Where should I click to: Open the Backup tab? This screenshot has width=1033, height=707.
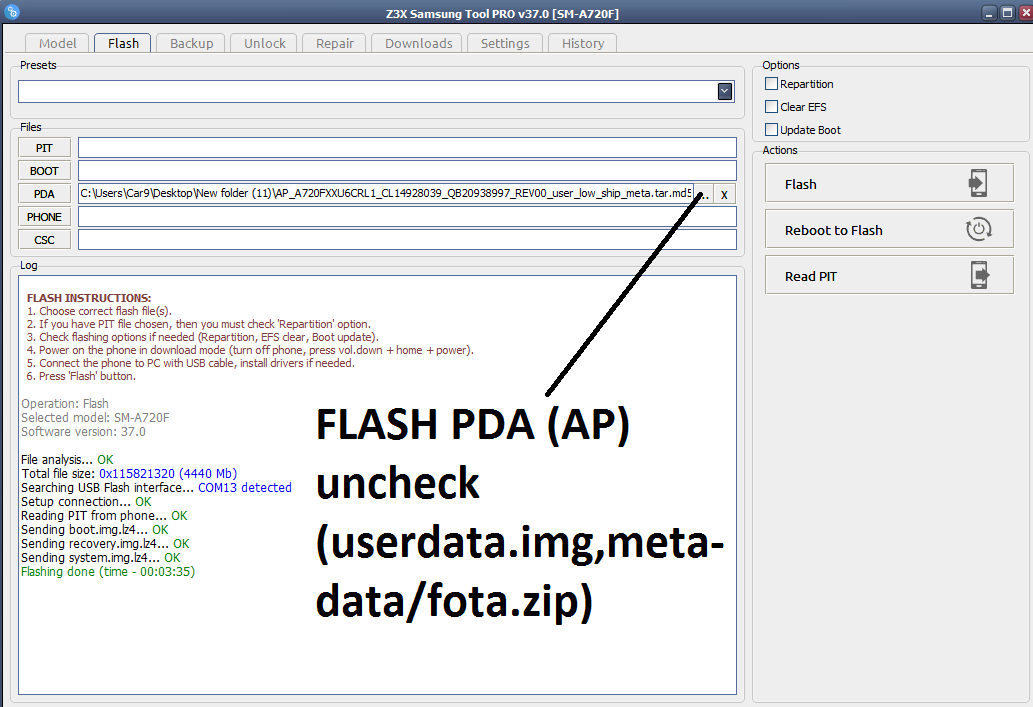(192, 43)
